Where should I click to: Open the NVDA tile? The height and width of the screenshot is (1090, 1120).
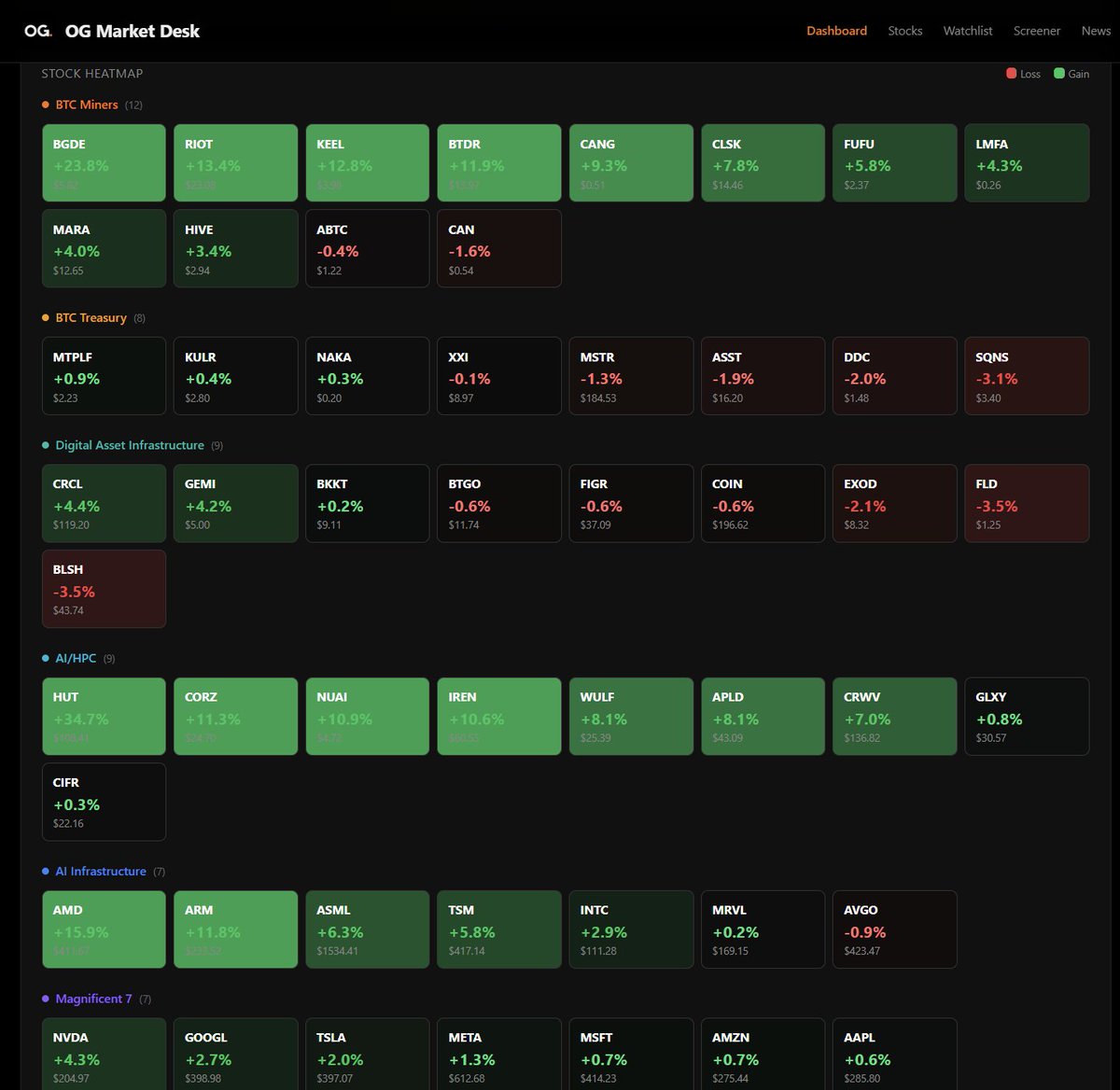click(104, 1054)
